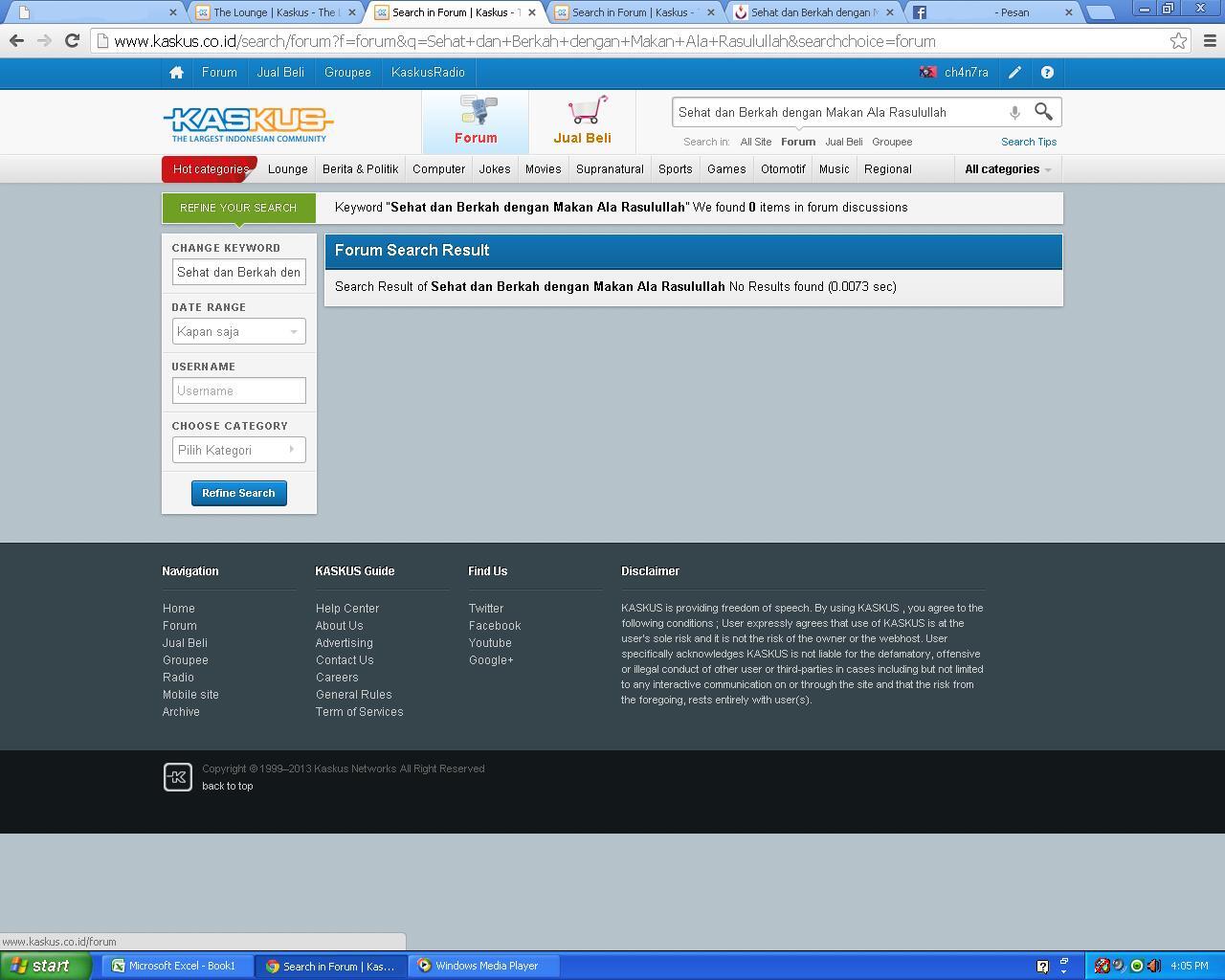This screenshot has width=1225, height=980.
Task: Click Refine Search button
Action: 239,493
